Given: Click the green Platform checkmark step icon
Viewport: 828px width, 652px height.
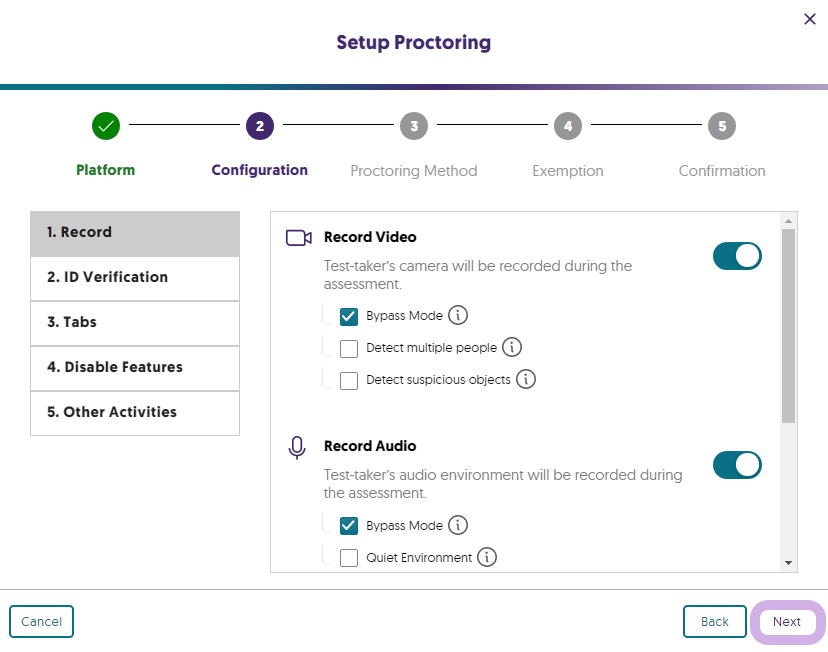Looking at the screenshot, I should pos(105,126).
